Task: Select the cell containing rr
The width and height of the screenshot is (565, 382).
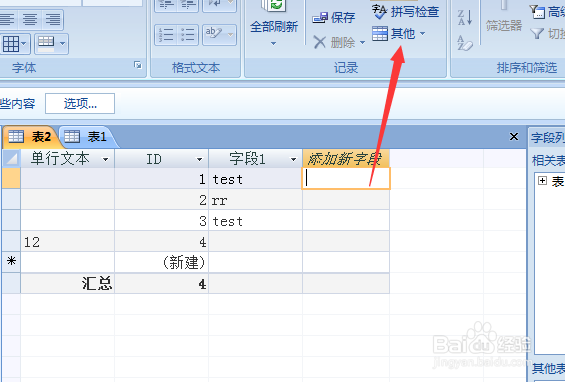Action: [255, 200]
